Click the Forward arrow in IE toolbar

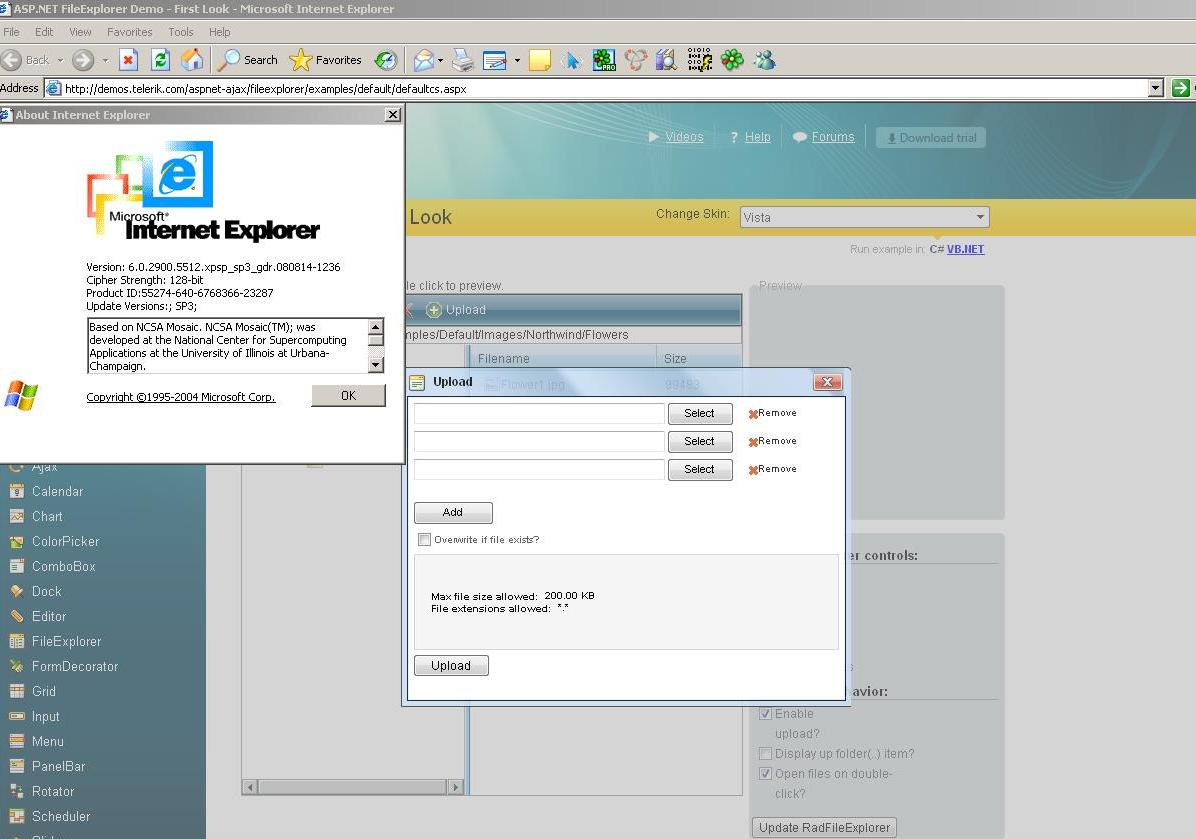(82, 59)
